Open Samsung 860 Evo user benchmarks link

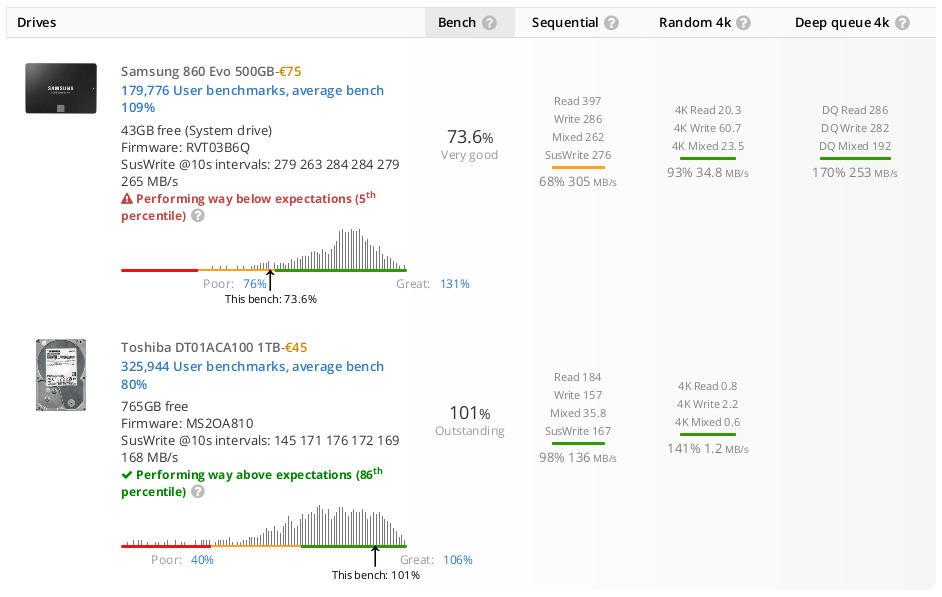(252, 98)
